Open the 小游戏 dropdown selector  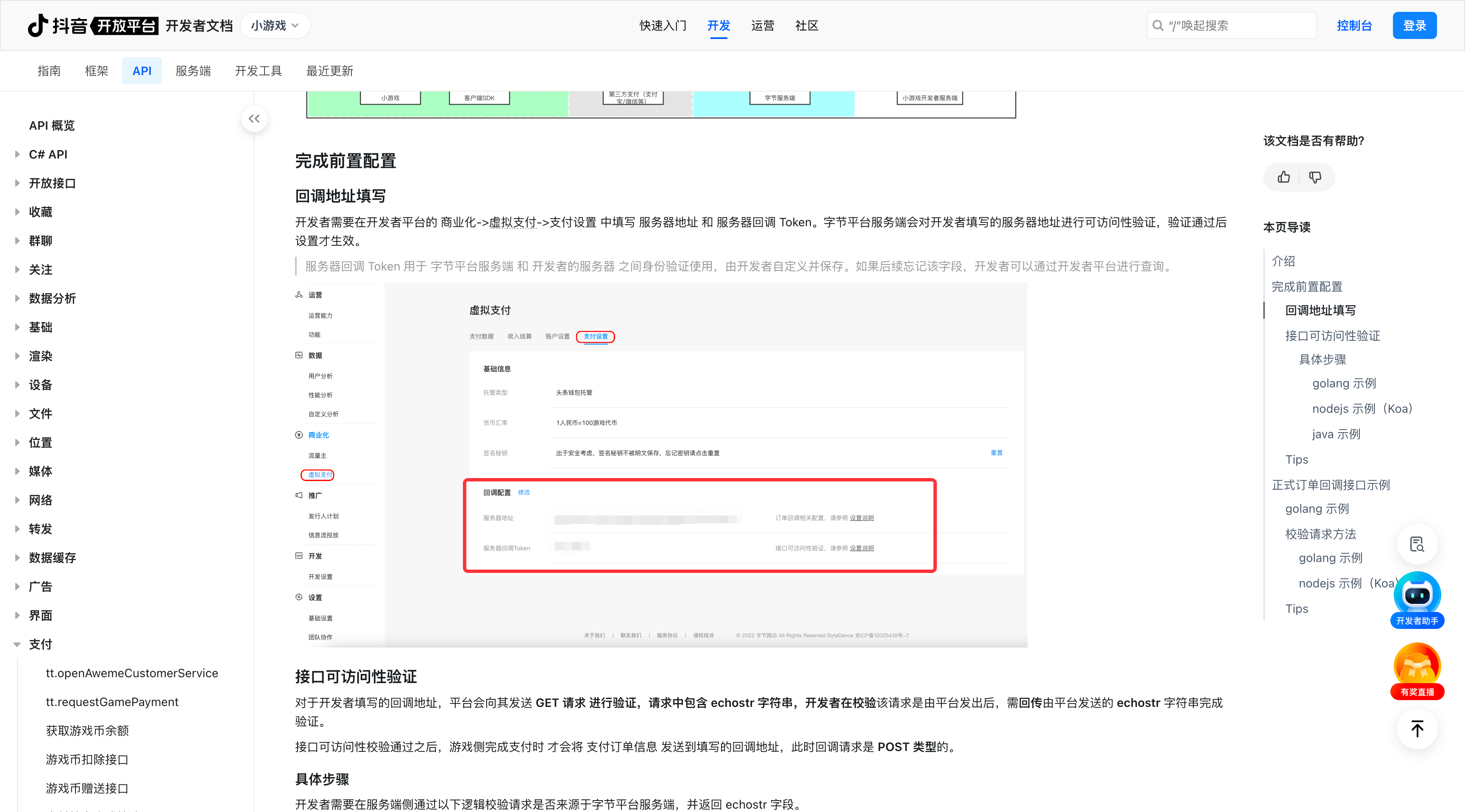(275, 25)
